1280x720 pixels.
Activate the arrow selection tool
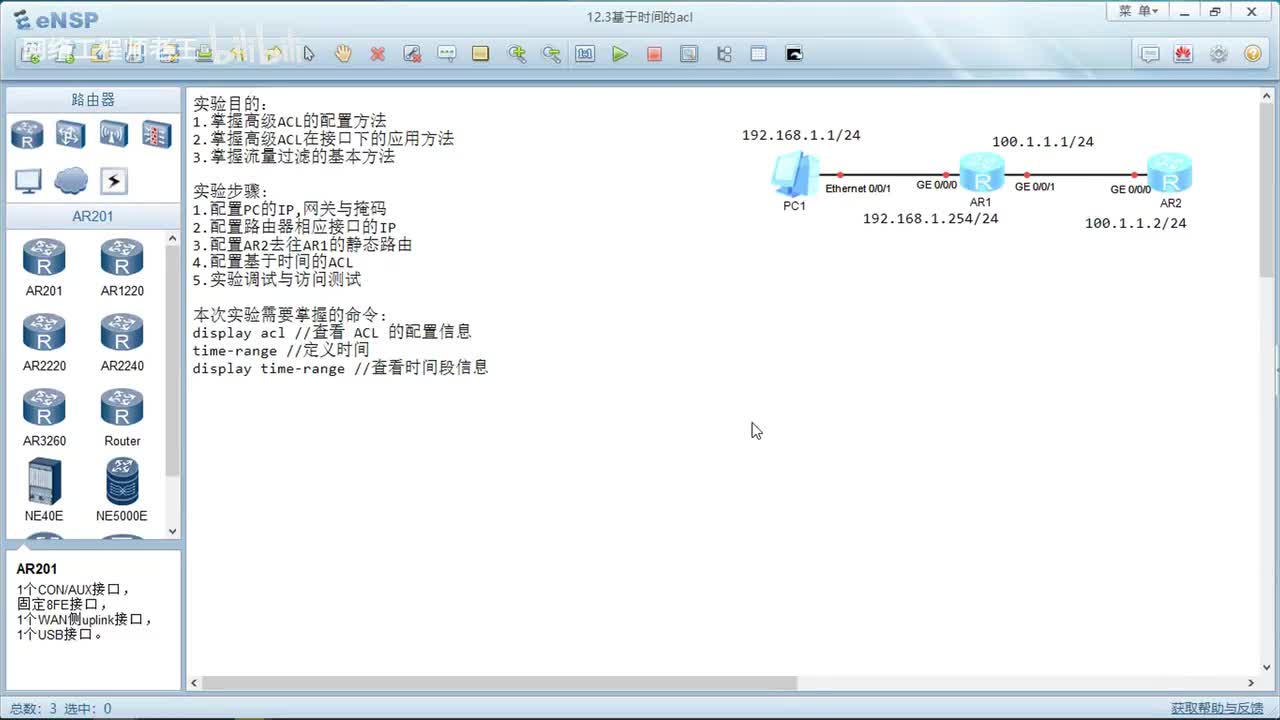click(309, 54)
